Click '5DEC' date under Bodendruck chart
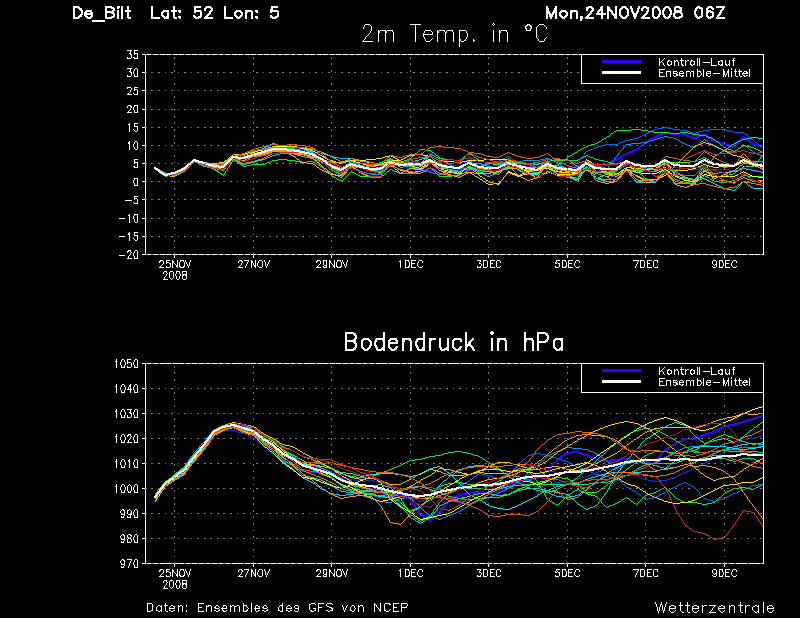 (x=567, y=573)
